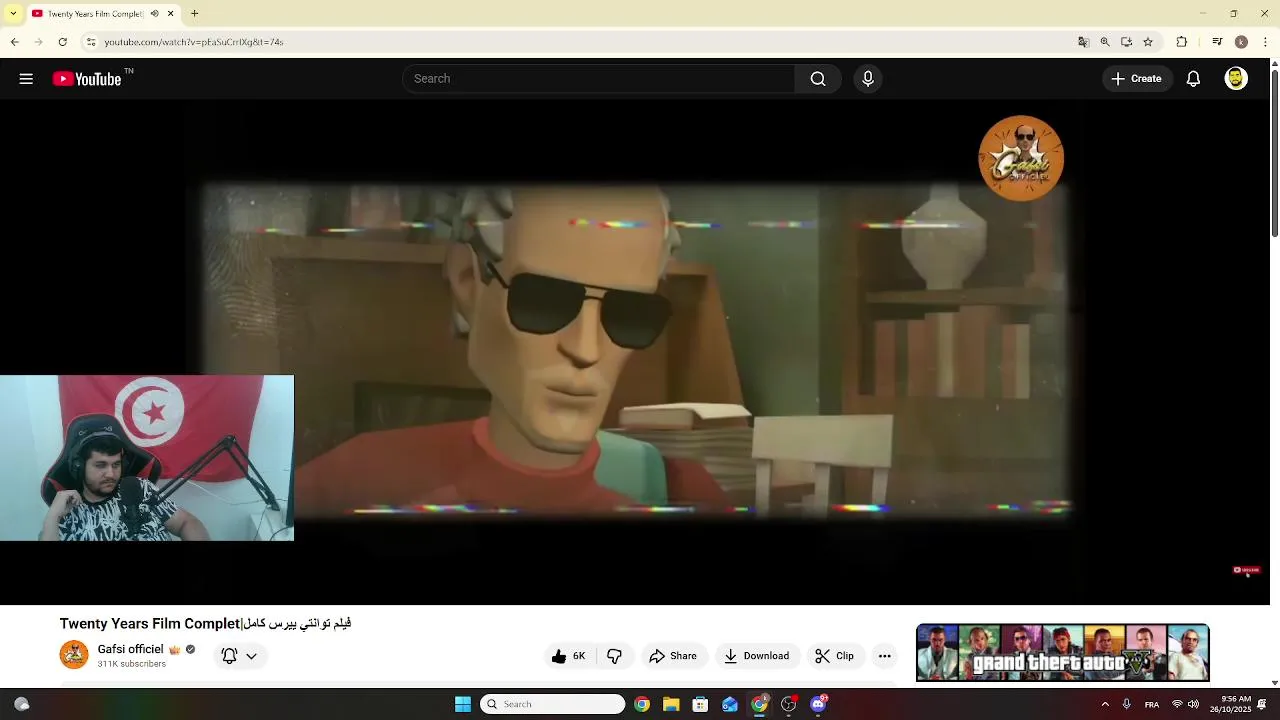Image resolution: width=1280 pixels, height=720 pixels.
Task: Expand the tab search dropdown arrow
Action: 13,14
